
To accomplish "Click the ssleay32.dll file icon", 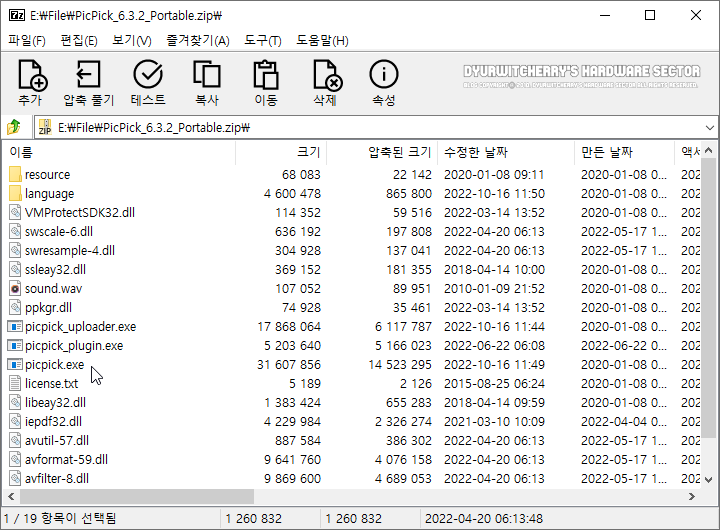I will (x=15, y=270).
